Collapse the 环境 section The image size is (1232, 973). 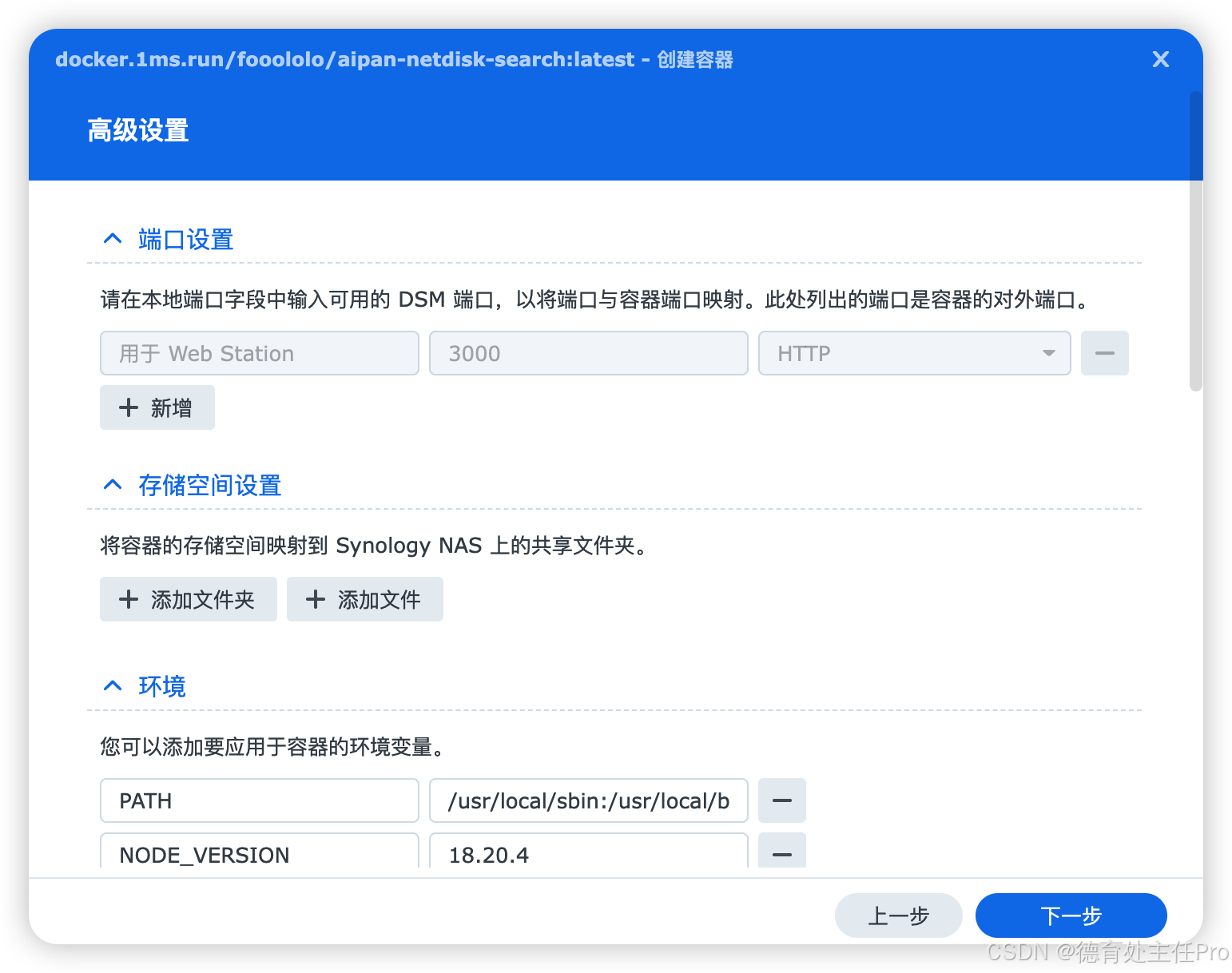tap(113, 686)
